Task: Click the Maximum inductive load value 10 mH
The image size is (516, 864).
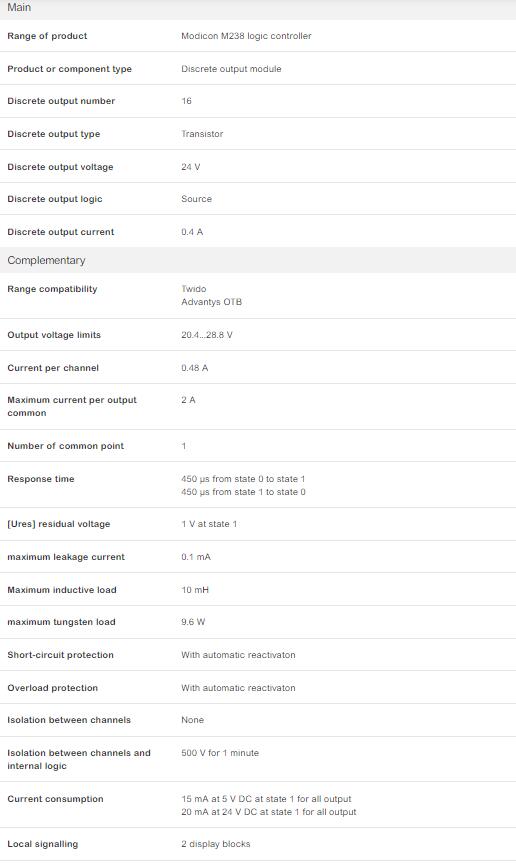Action: [x=195, y=590]
